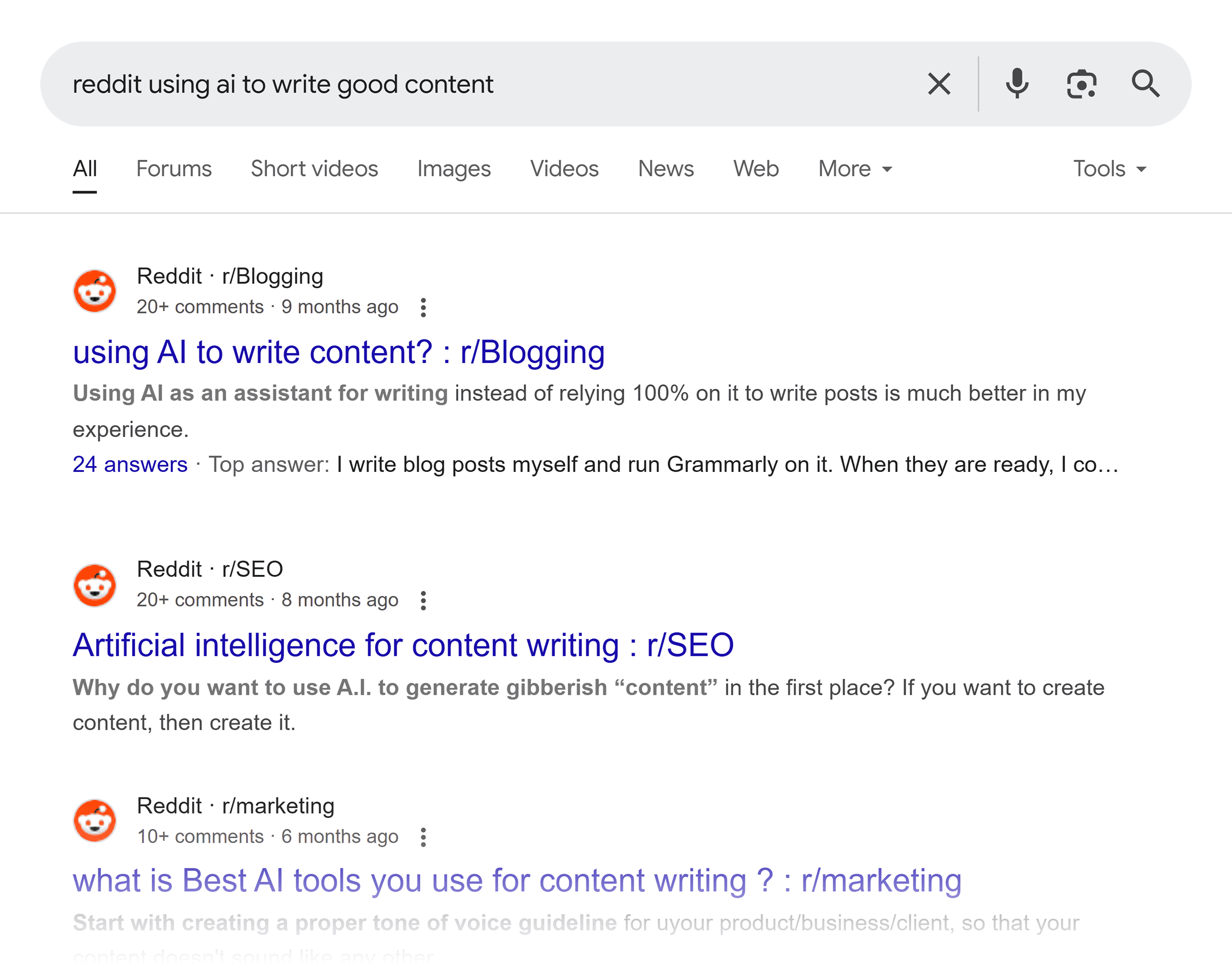Open 'Artificial intelligence for content writing' result
This screenshot has height=968, width=1232.
(x=403, y=644)
